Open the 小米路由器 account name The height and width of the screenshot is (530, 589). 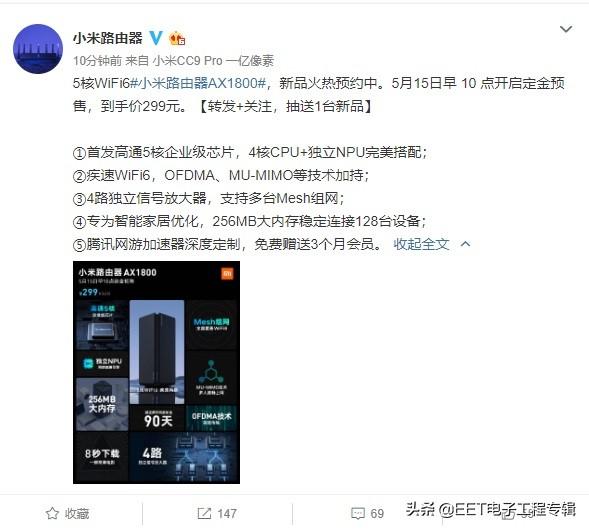108,38
